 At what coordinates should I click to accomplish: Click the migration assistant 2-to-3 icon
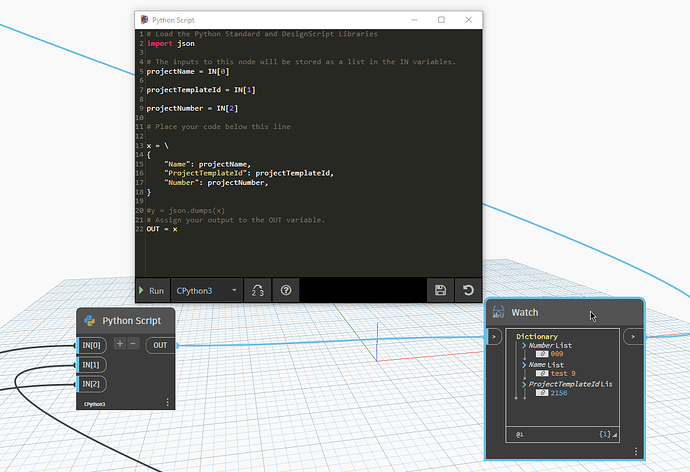(x=257, y=291)
